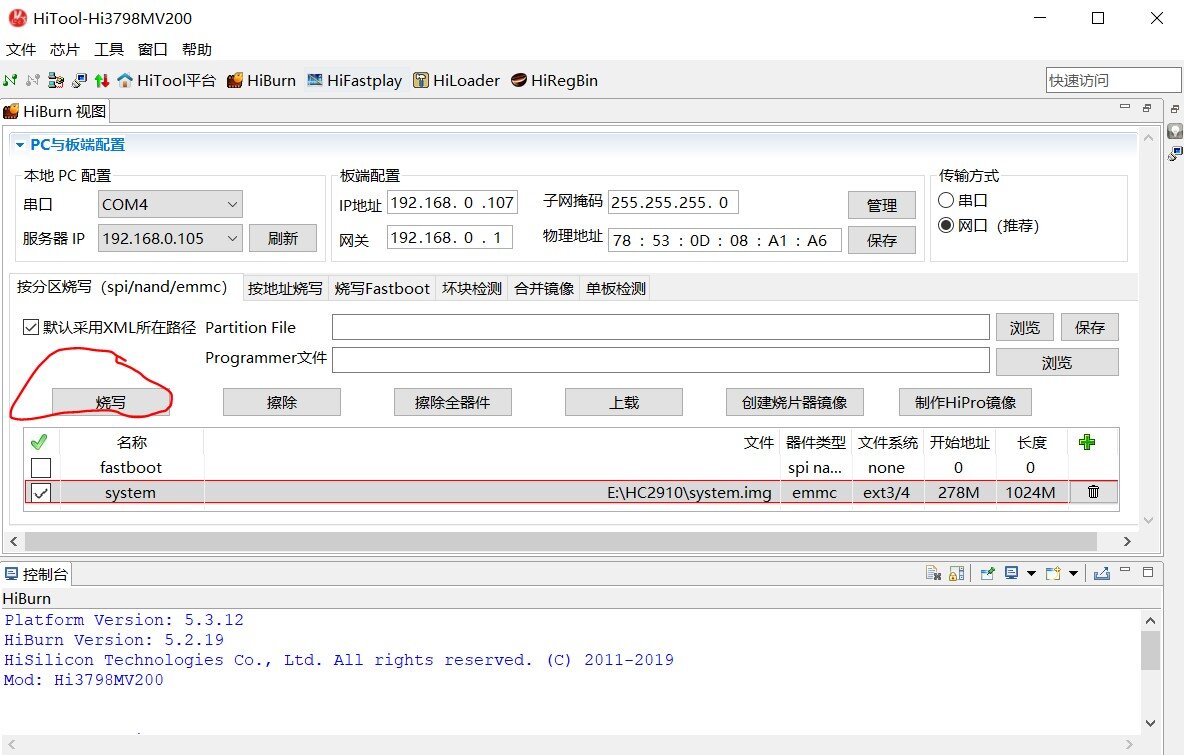Open the network device manager toolbar icon

click(56, 80)
